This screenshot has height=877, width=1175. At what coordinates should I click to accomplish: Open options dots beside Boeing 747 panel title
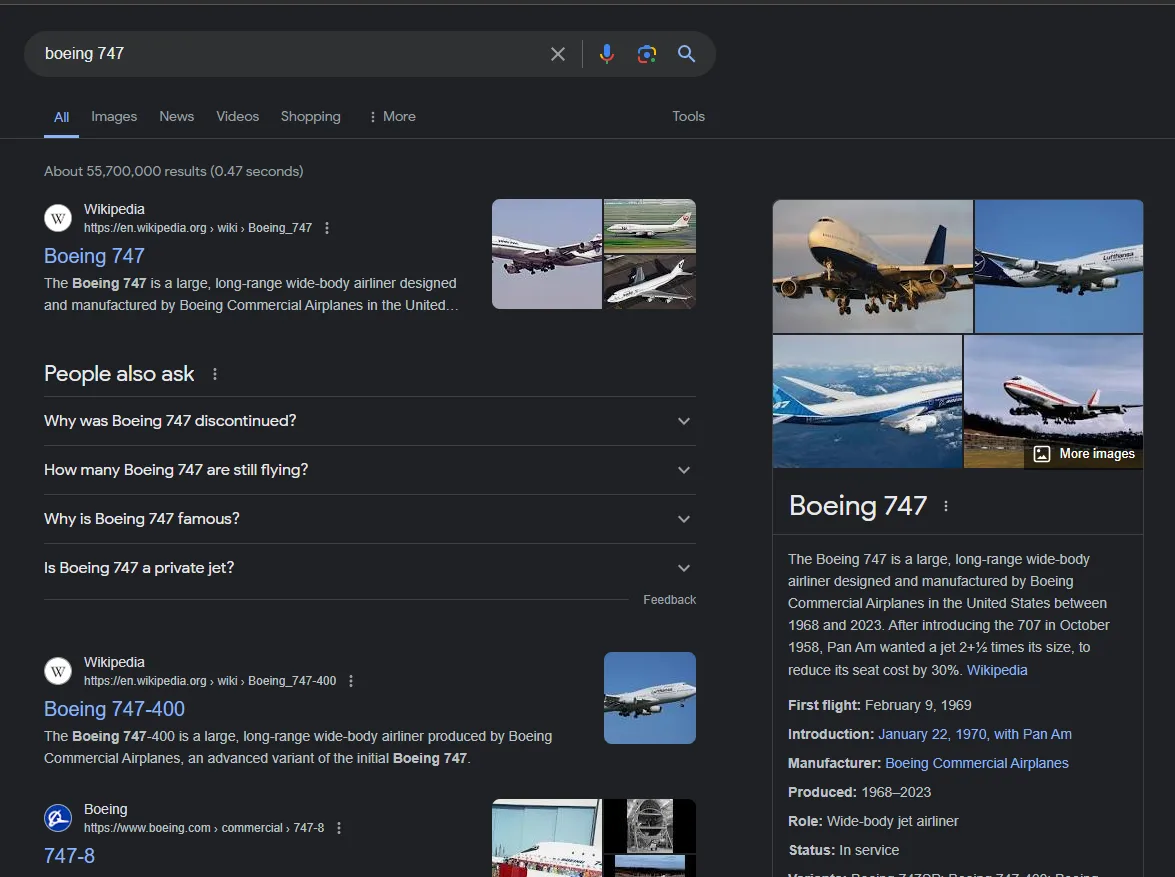click(x=946, y=506)
